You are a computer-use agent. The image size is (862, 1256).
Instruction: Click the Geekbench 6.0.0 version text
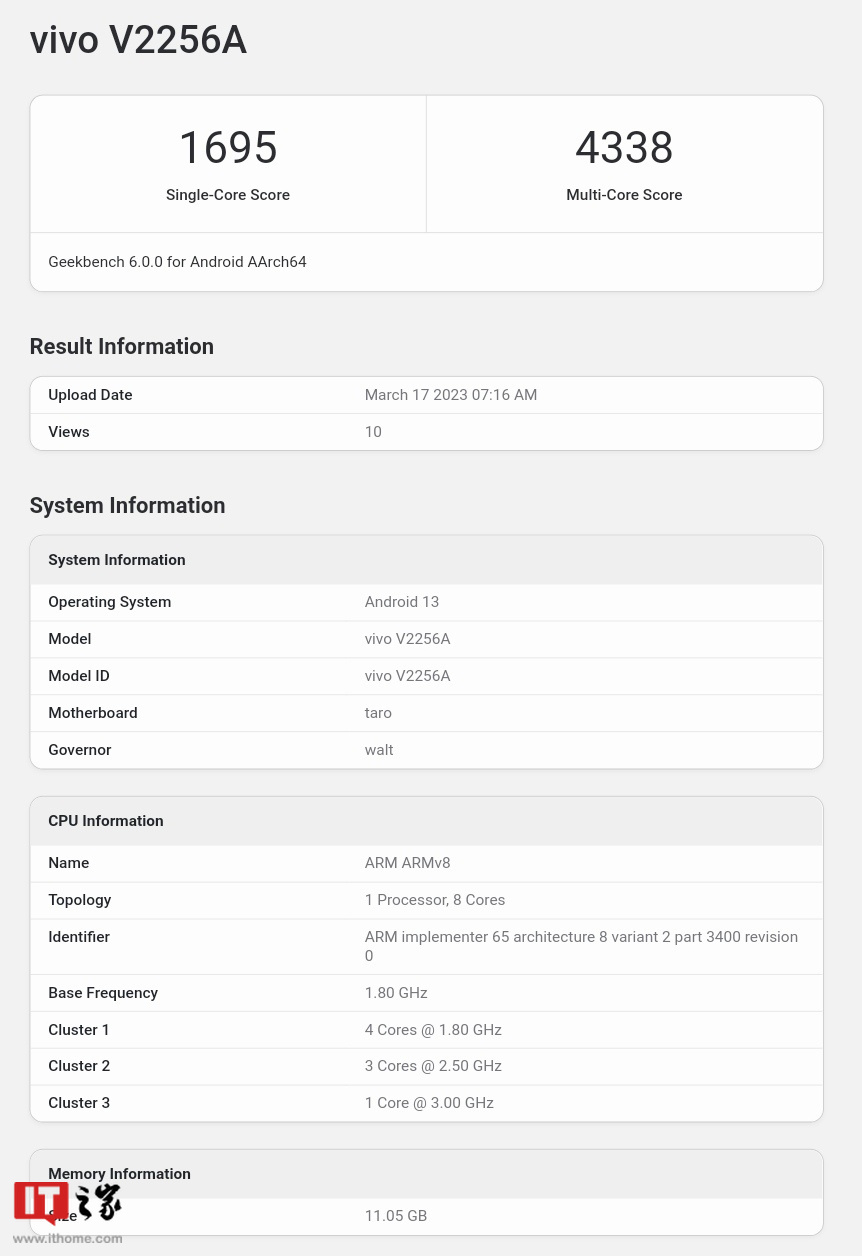pos(177,262)
